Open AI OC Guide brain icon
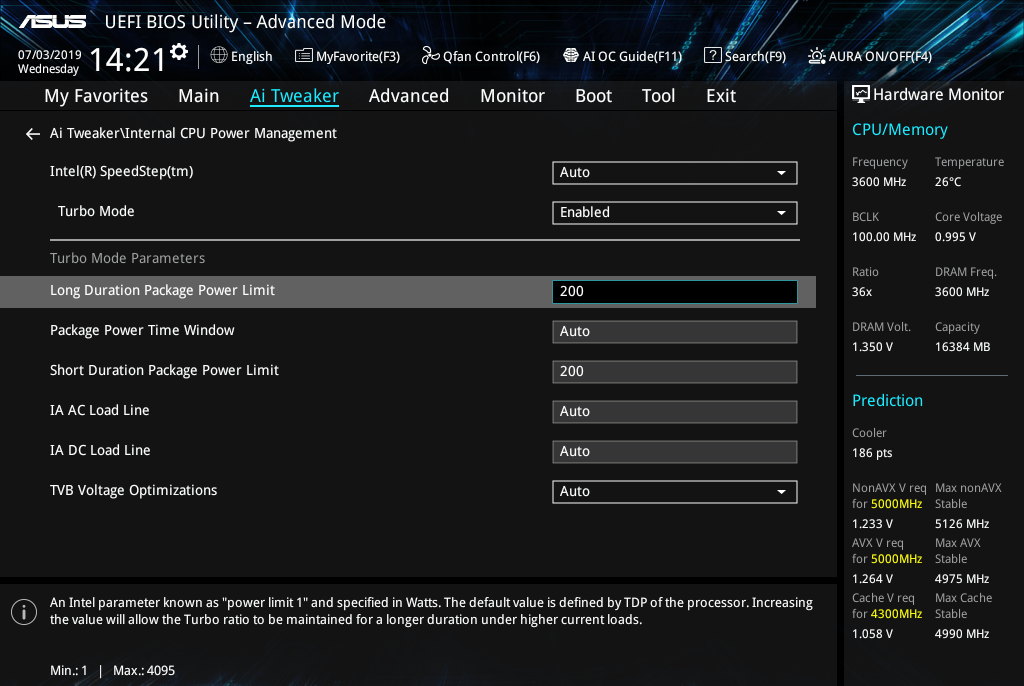This screenshot has height=686, width=1024. tap(571, 56)
